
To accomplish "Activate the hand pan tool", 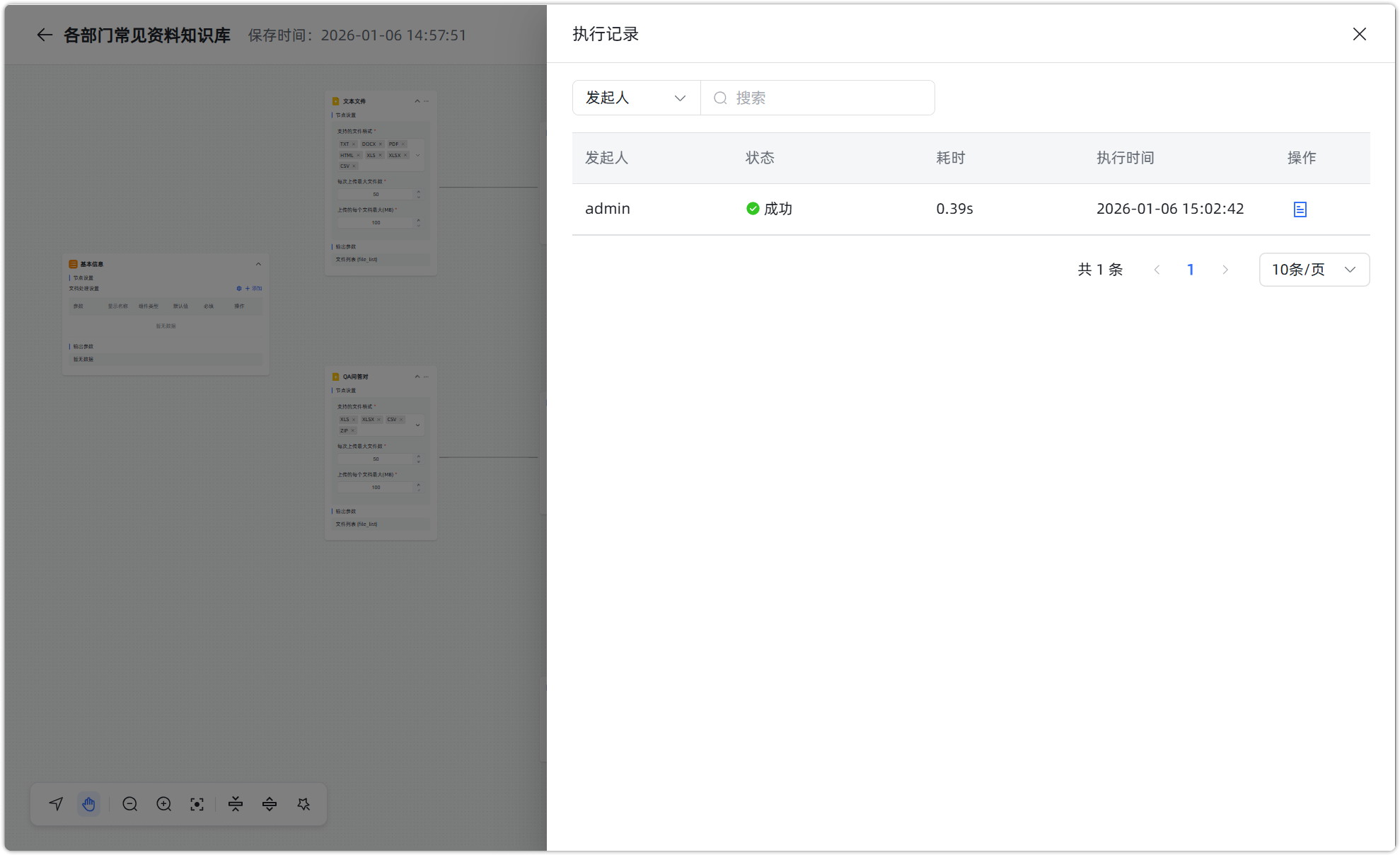I will click(x=88, y=804).
